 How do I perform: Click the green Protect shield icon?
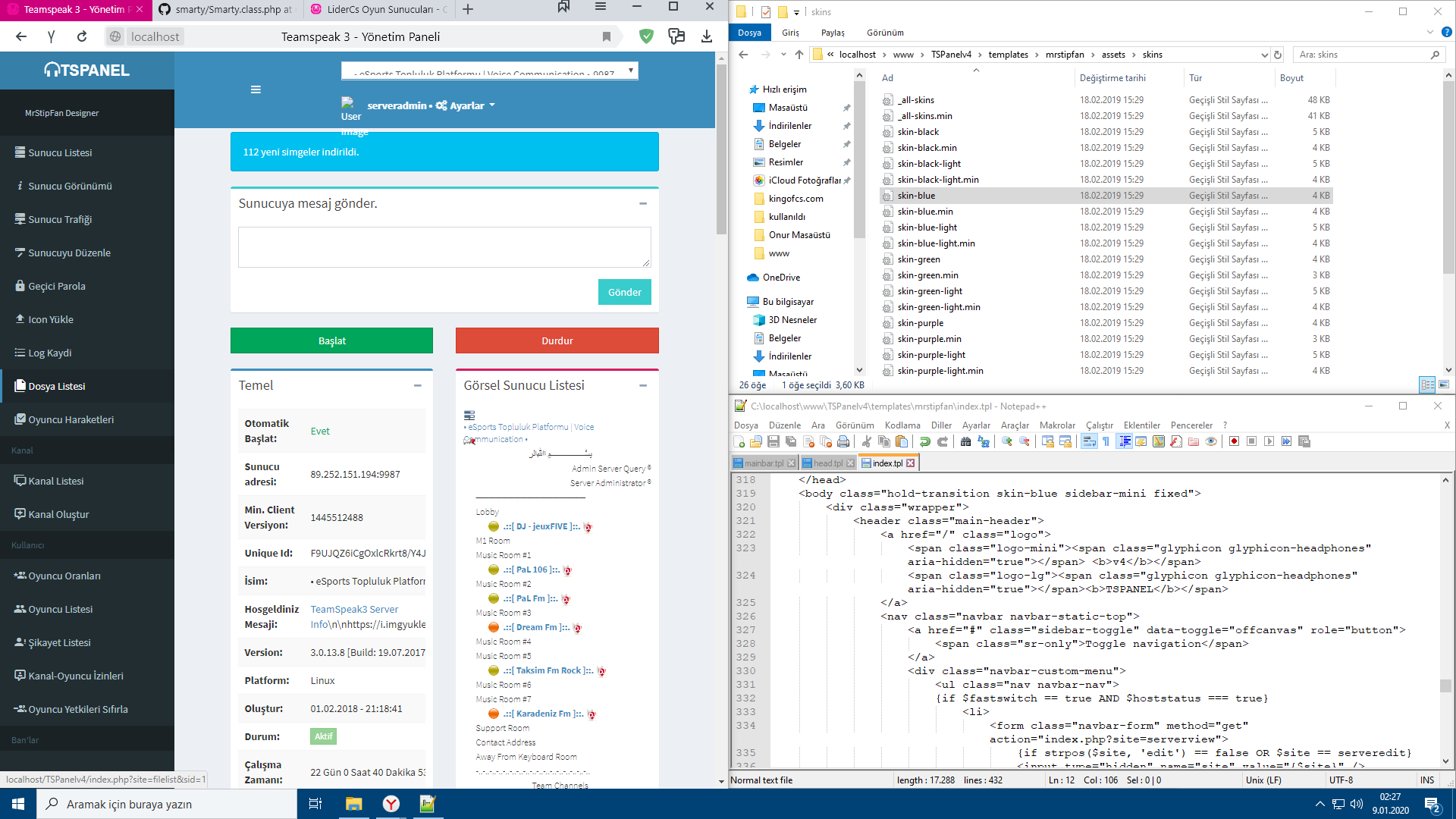coord(646,36)
